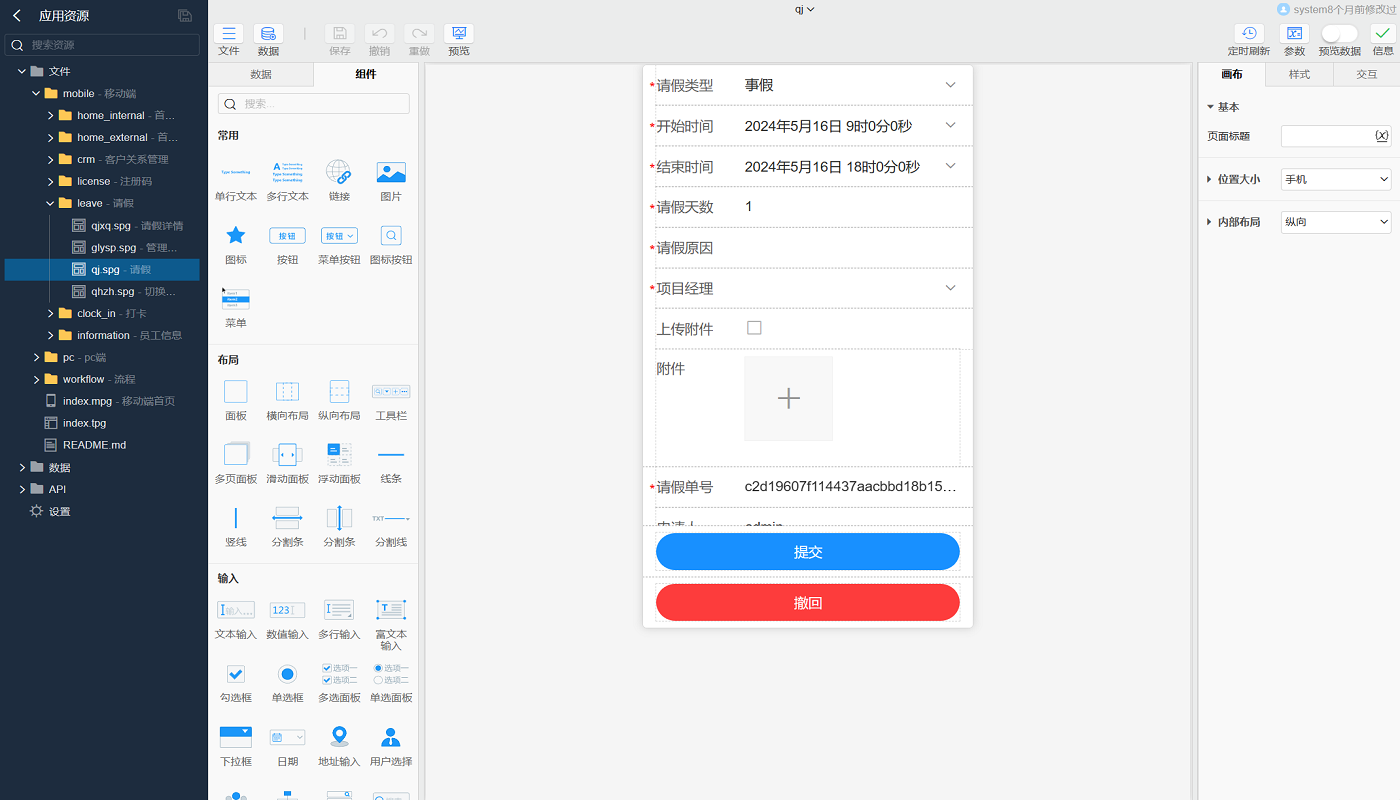
Task: Open the 内部布局 direction dropdown
Action: tap(1335, 222)
